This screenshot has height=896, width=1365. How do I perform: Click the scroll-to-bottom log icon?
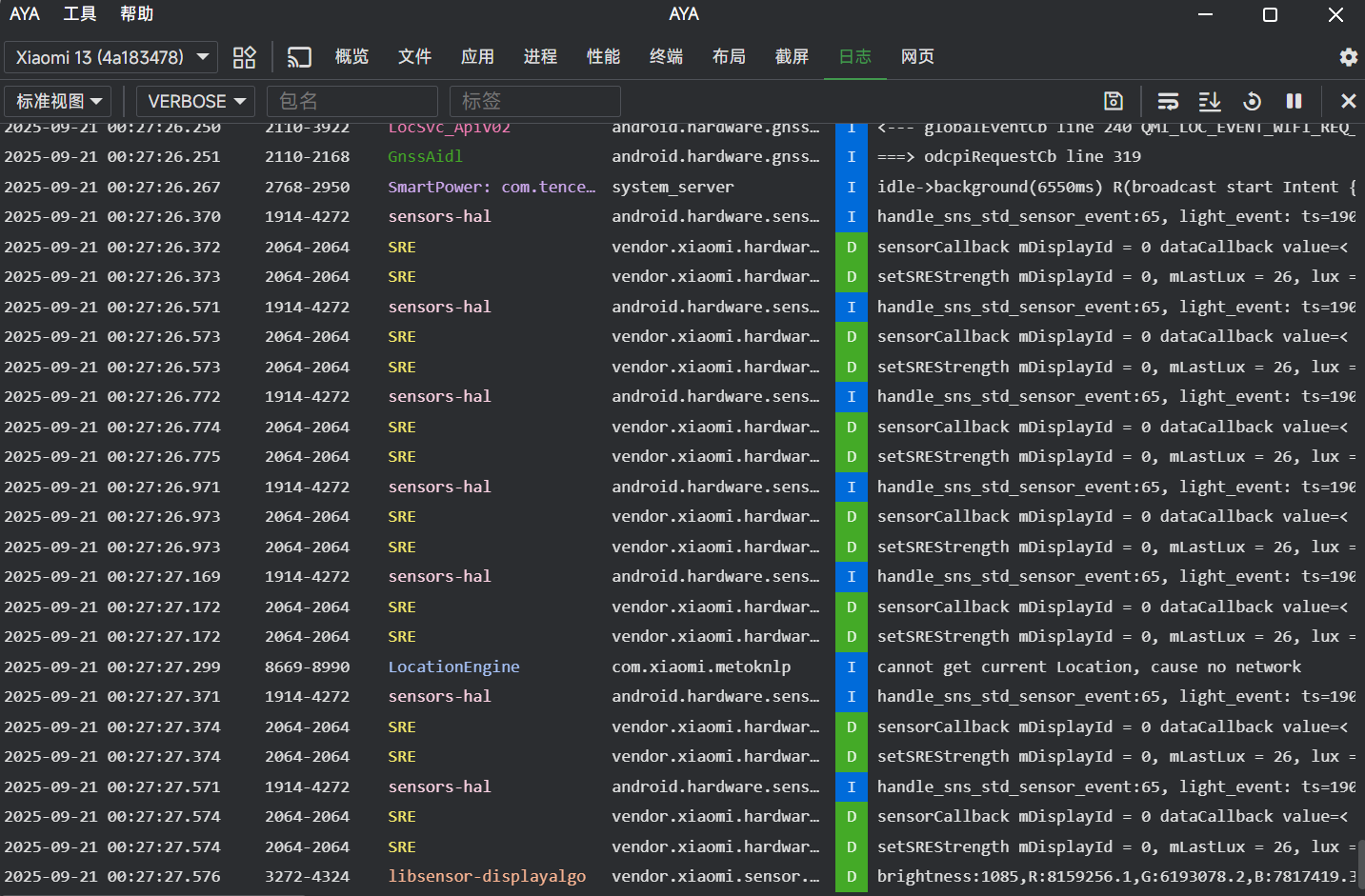tap(1210, 101)
